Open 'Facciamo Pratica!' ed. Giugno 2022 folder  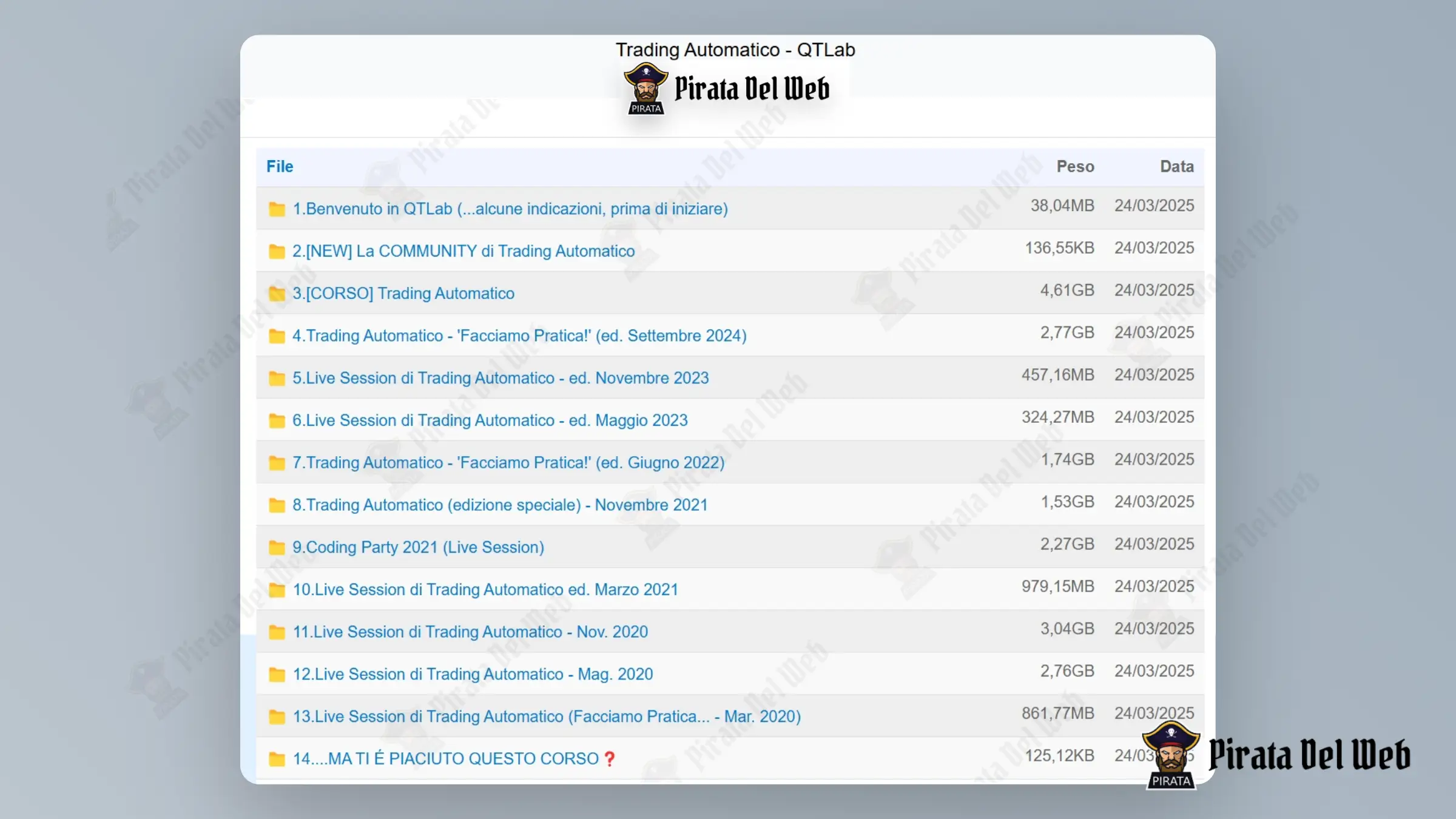coord(508,462)
